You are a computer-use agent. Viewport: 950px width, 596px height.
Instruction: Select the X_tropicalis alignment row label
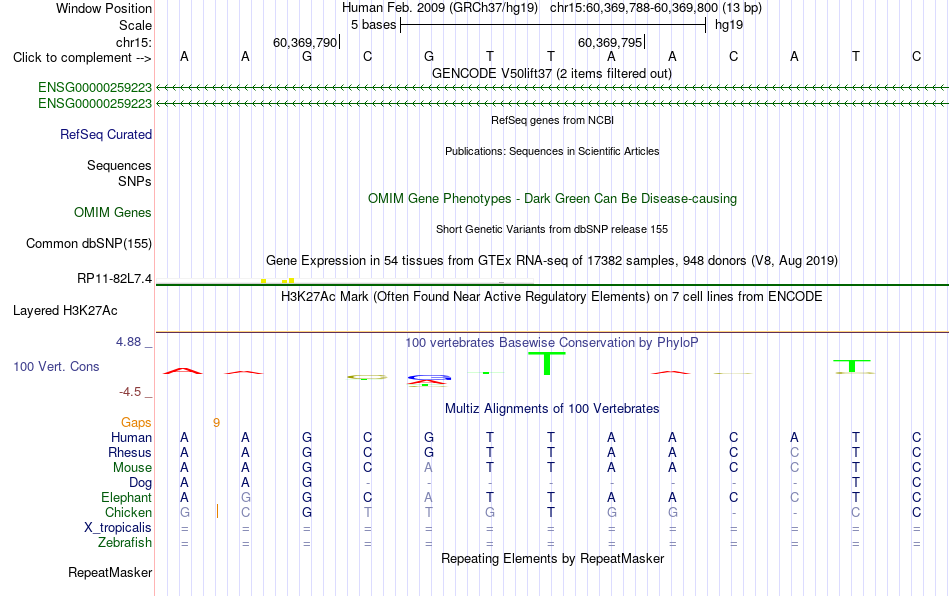(x=118, y=528)
